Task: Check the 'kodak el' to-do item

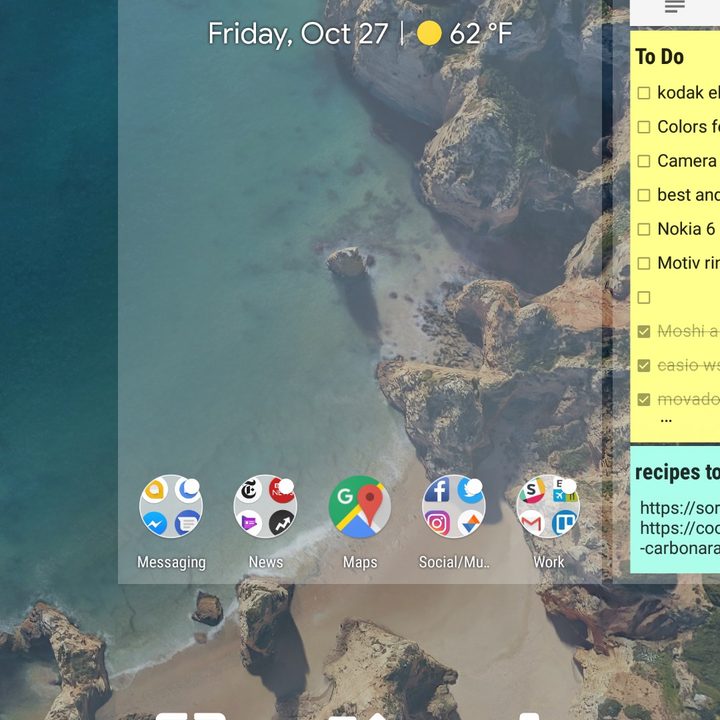Action: [x=644, y=93]
